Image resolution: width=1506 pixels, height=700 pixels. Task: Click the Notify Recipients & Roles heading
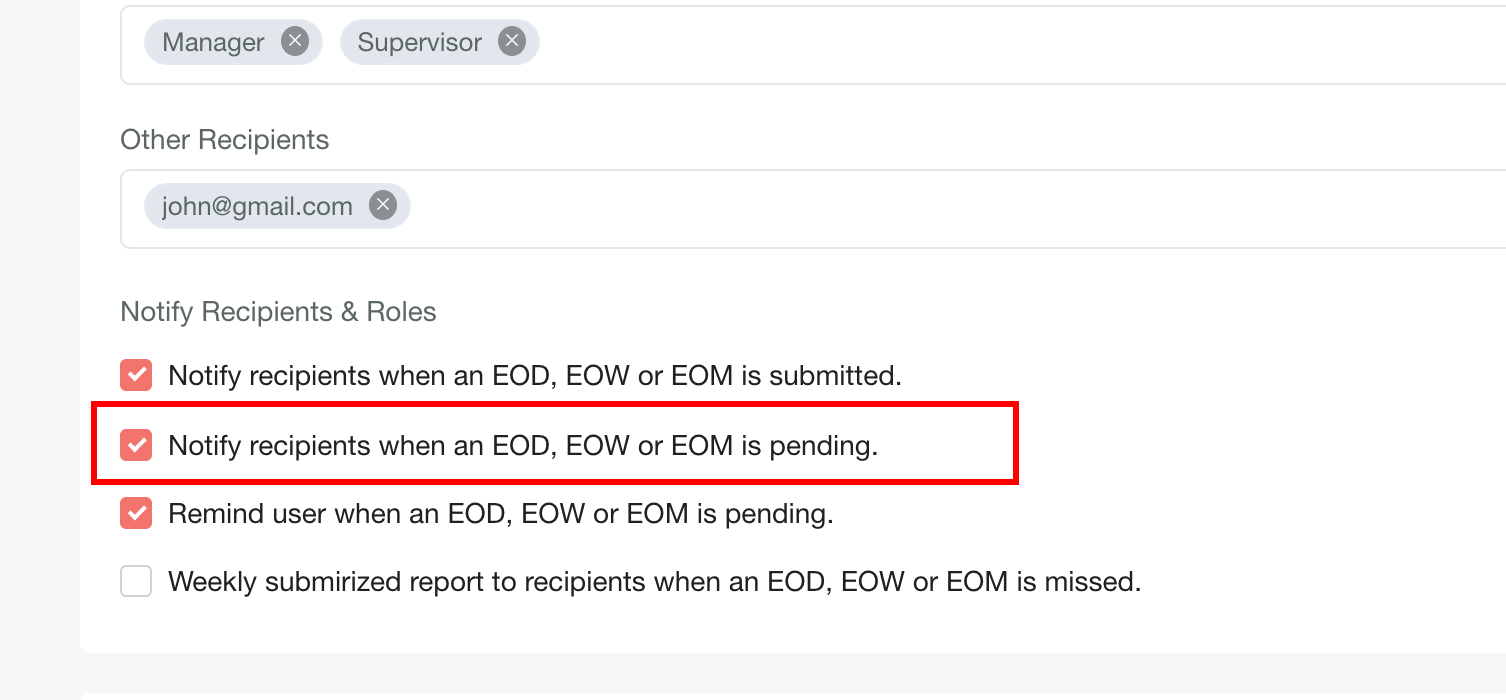pyautogui.click(x=278, y=312)
